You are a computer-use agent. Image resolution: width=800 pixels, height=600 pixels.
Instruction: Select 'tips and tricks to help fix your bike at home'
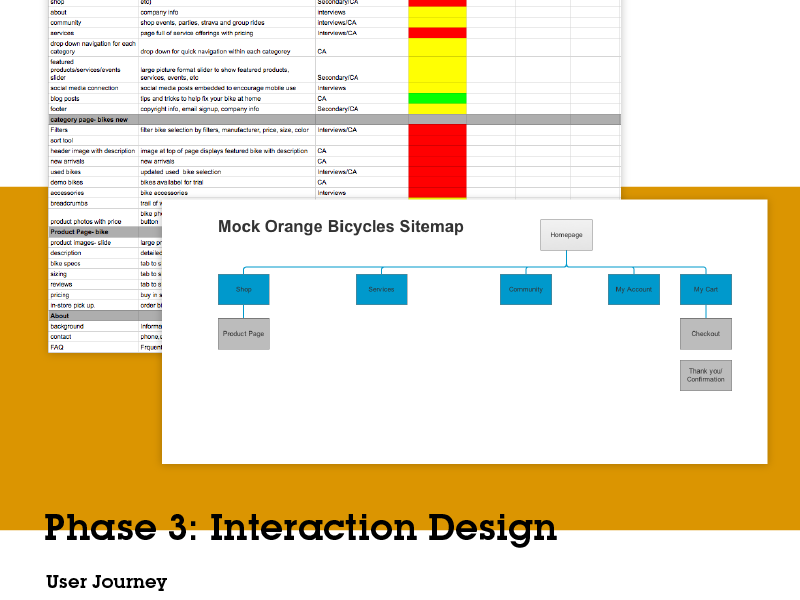(227, 98)
